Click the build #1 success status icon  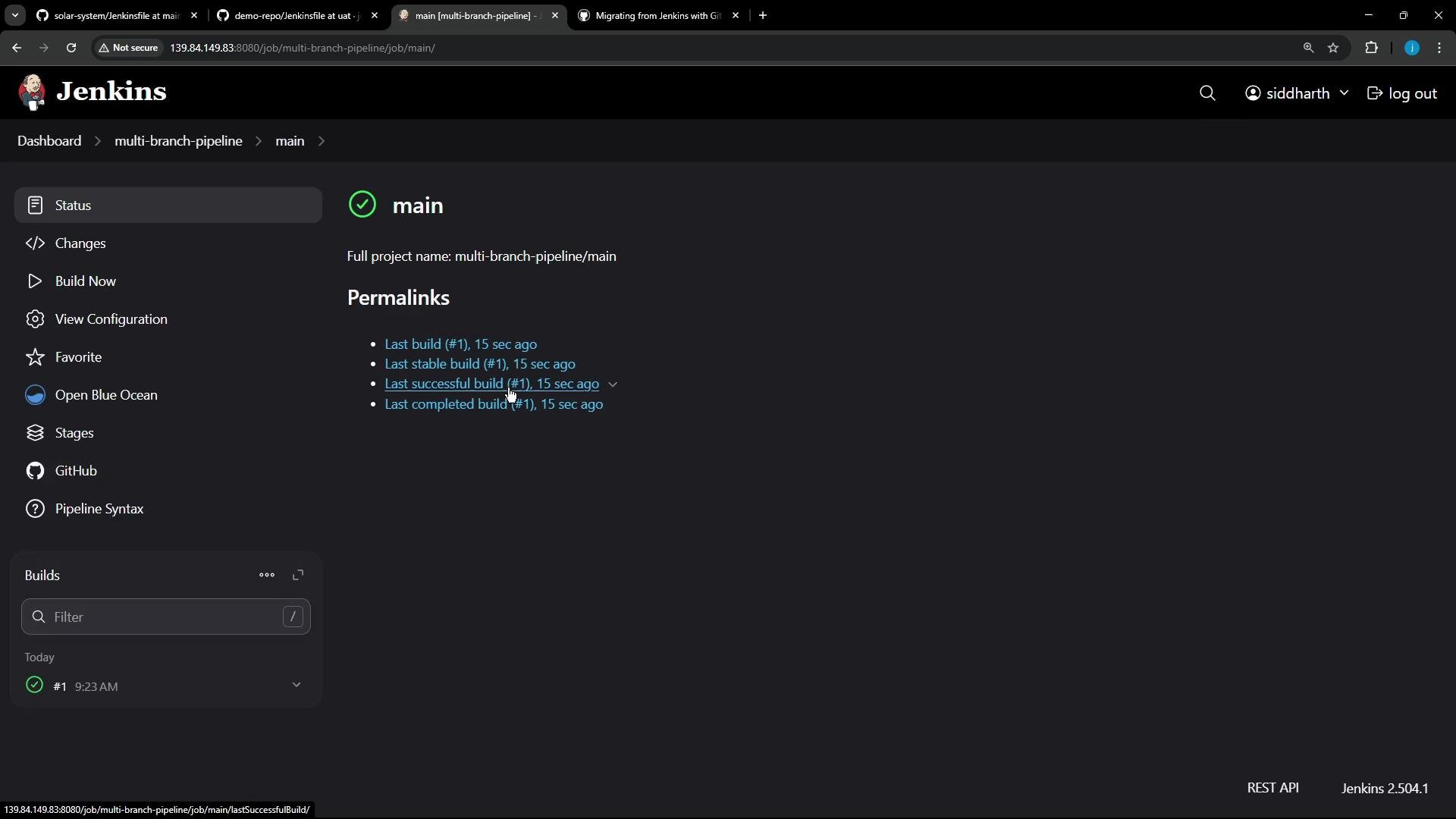[x=34, y=686]
